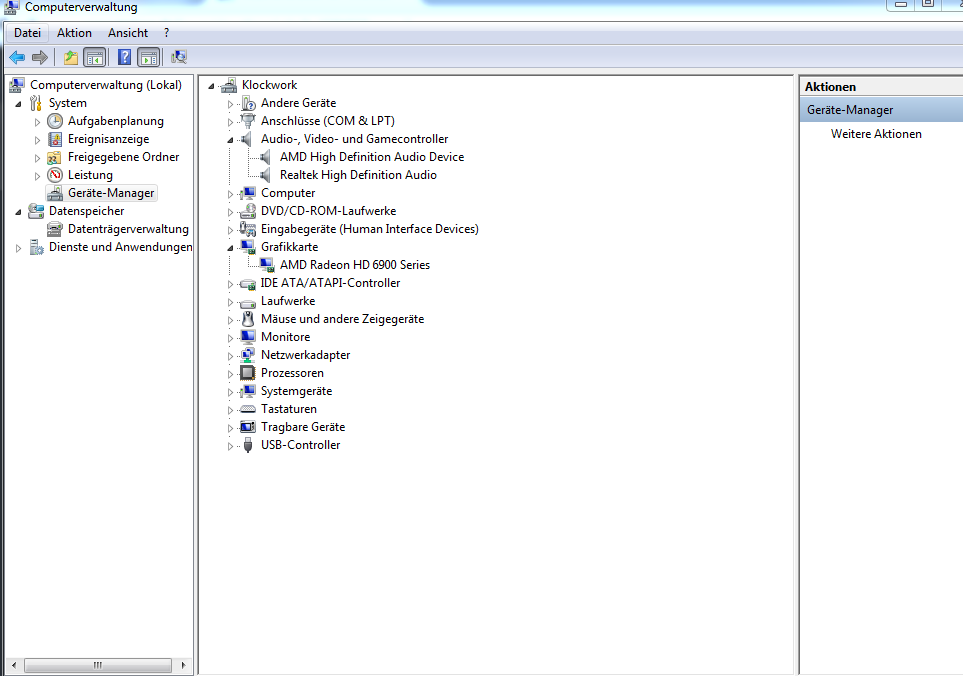Click right arrow of horizontal scrollbar
This screenshot has width=963, height=676.
pyautogui.click(x=183, y=665)
